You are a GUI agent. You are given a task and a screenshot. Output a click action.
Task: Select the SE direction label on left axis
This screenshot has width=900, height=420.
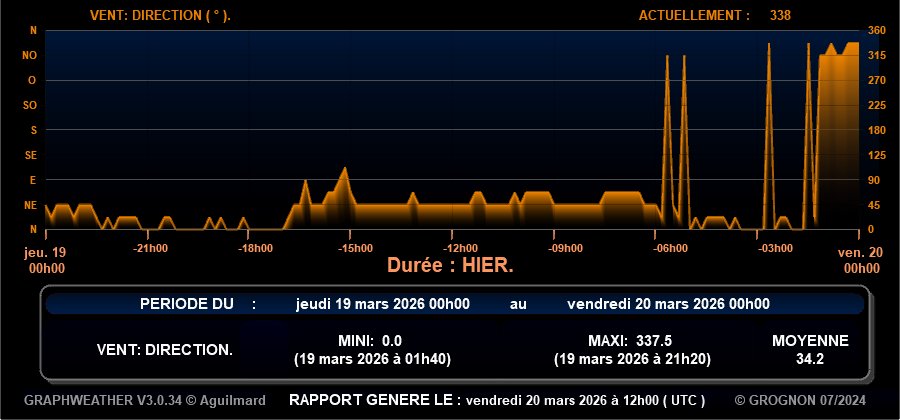30,155
